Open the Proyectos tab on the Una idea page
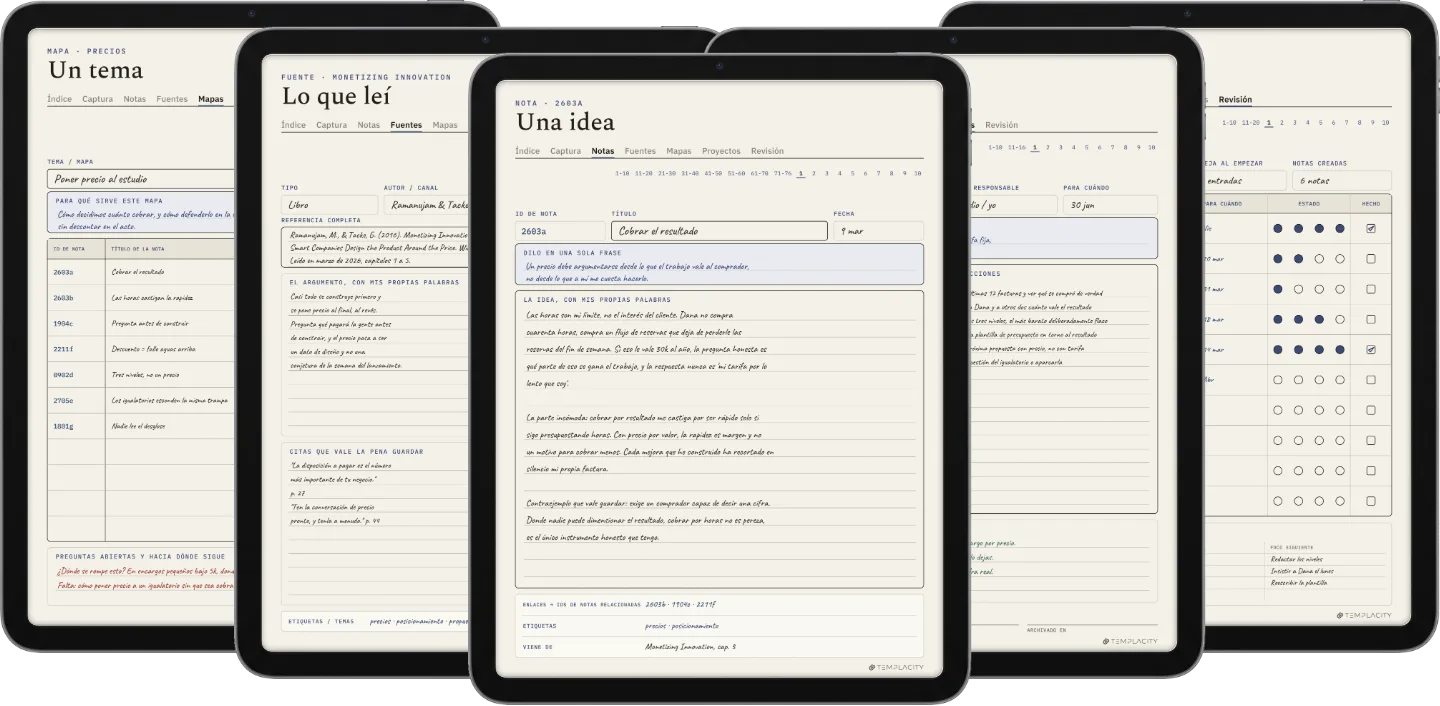Image resolution: width=1440 pixels, height=706 pixels. 721,151
